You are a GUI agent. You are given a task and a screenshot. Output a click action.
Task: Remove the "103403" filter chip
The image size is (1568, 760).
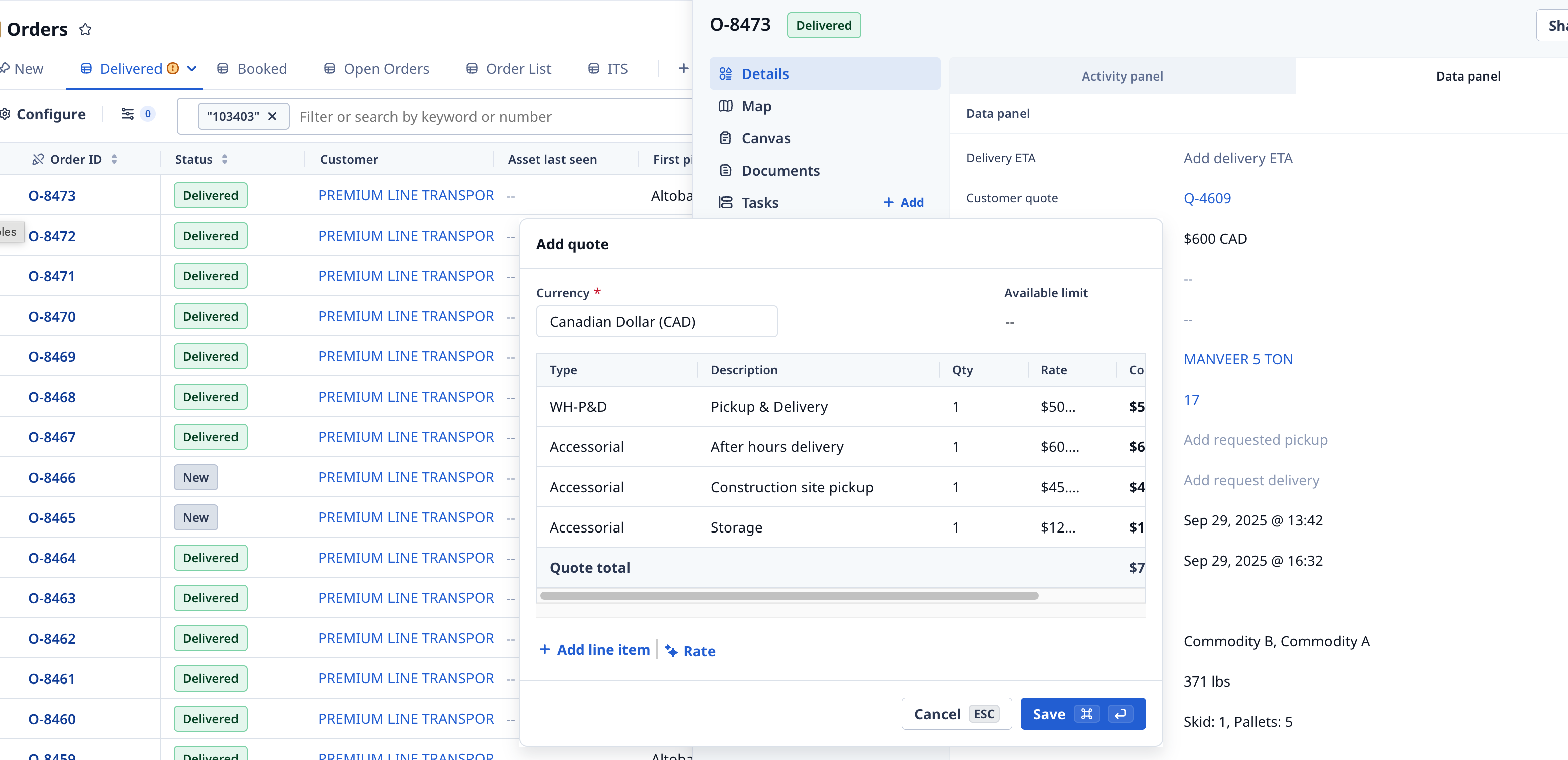(273, 116)
